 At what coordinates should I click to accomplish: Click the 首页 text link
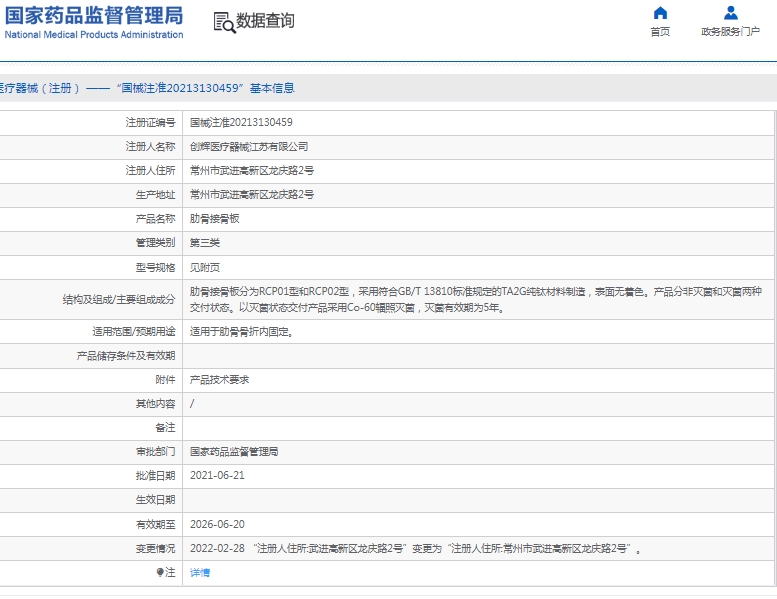660,32
